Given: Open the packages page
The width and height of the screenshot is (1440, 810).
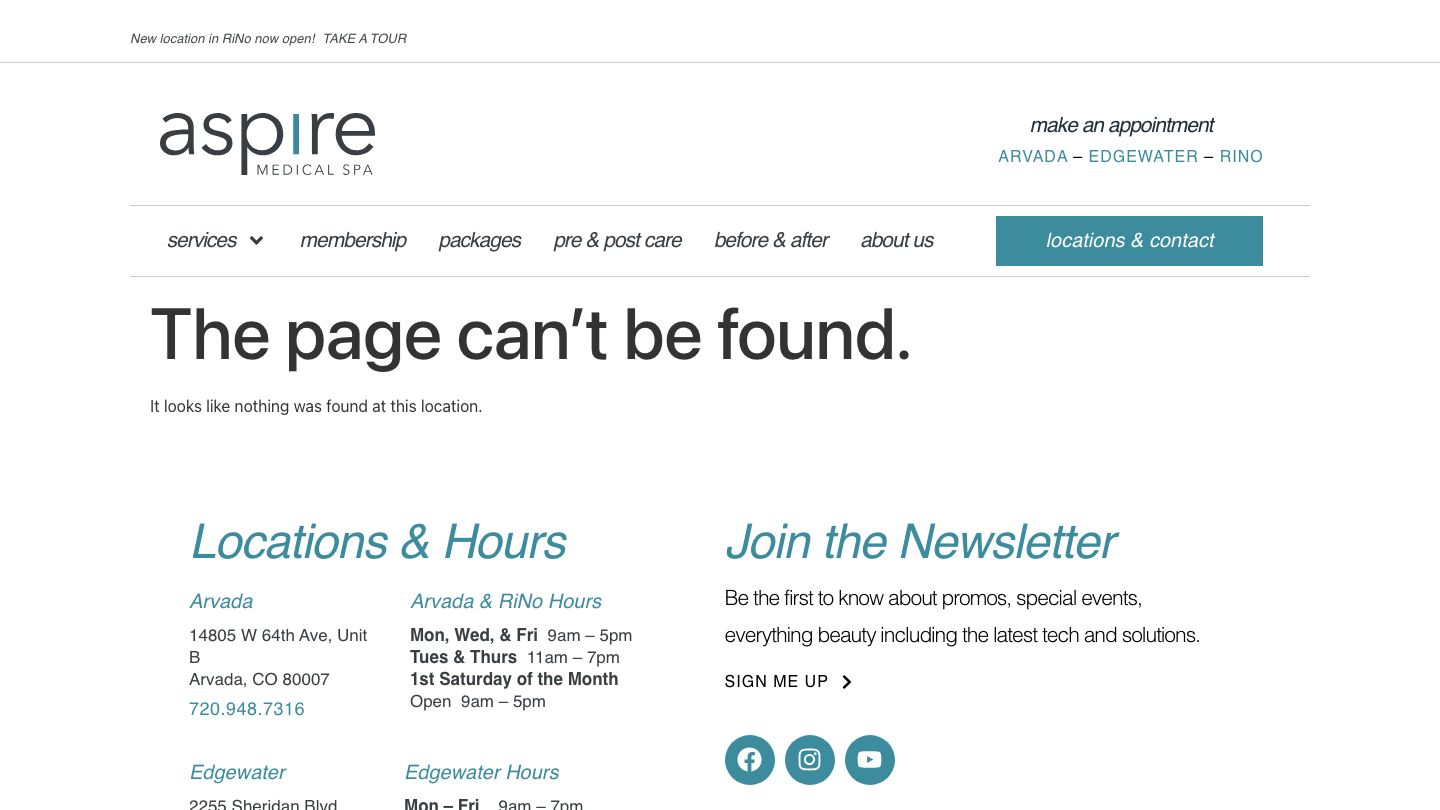Looking at the screenshot, I should (479, 240).
